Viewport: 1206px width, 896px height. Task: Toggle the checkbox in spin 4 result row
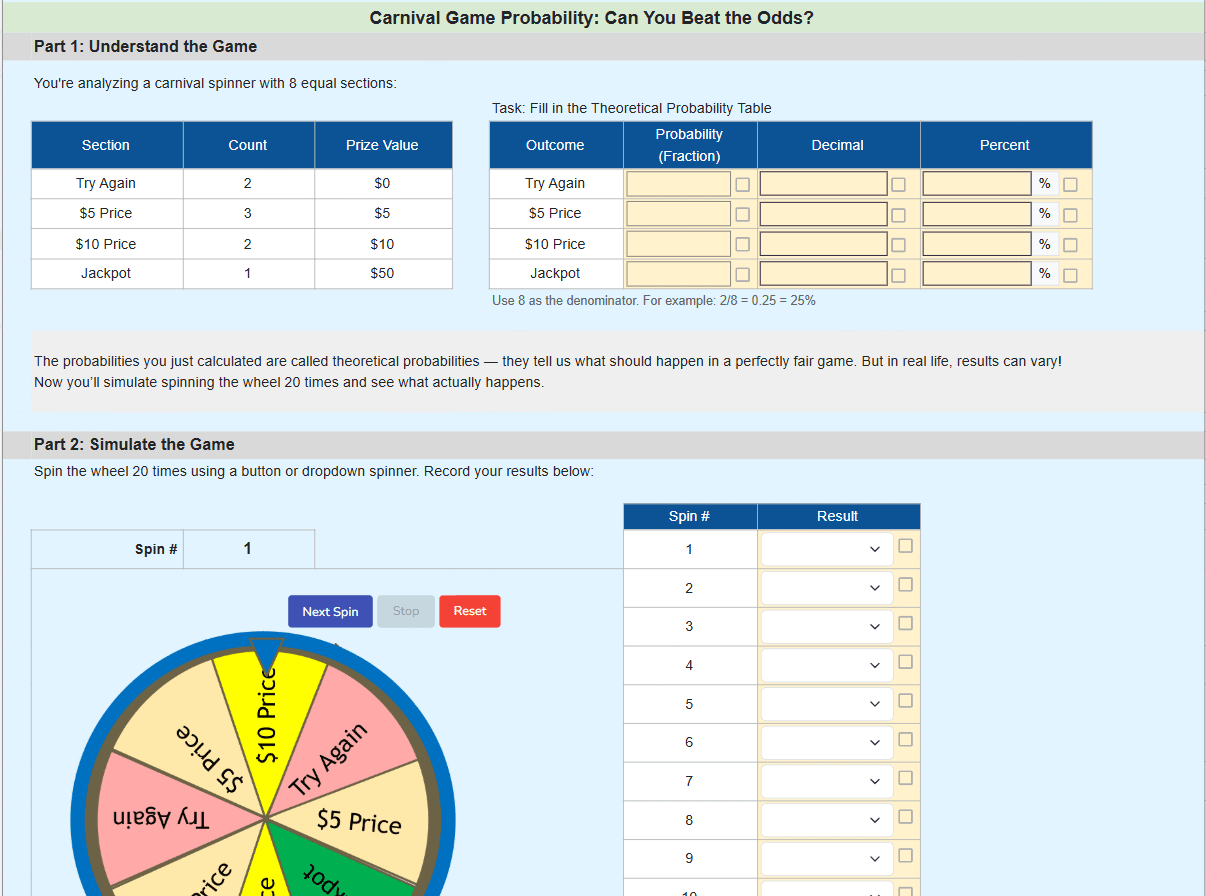(905, 661)
